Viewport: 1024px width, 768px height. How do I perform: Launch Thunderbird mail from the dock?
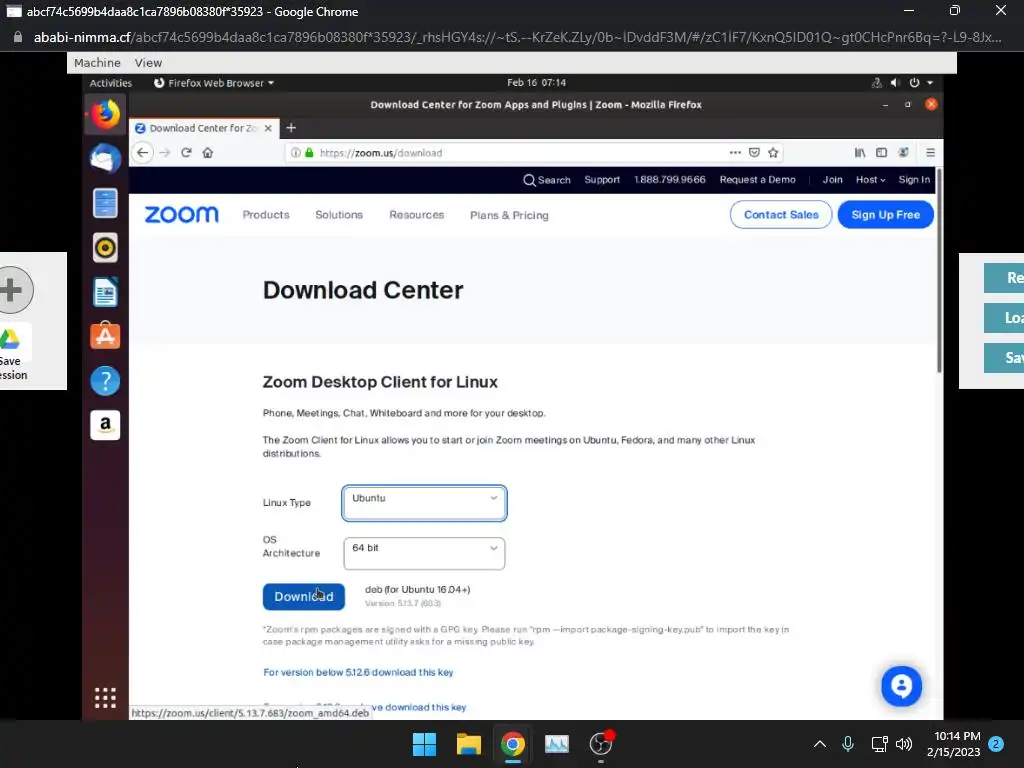pyautogui.click(x=105, y=158)
